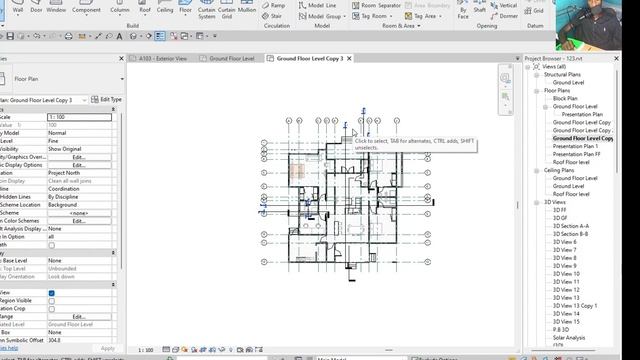Close the Project Browser panel
Image resolution: width=640 pixels, height=360 pixels.
coord(616,59)
